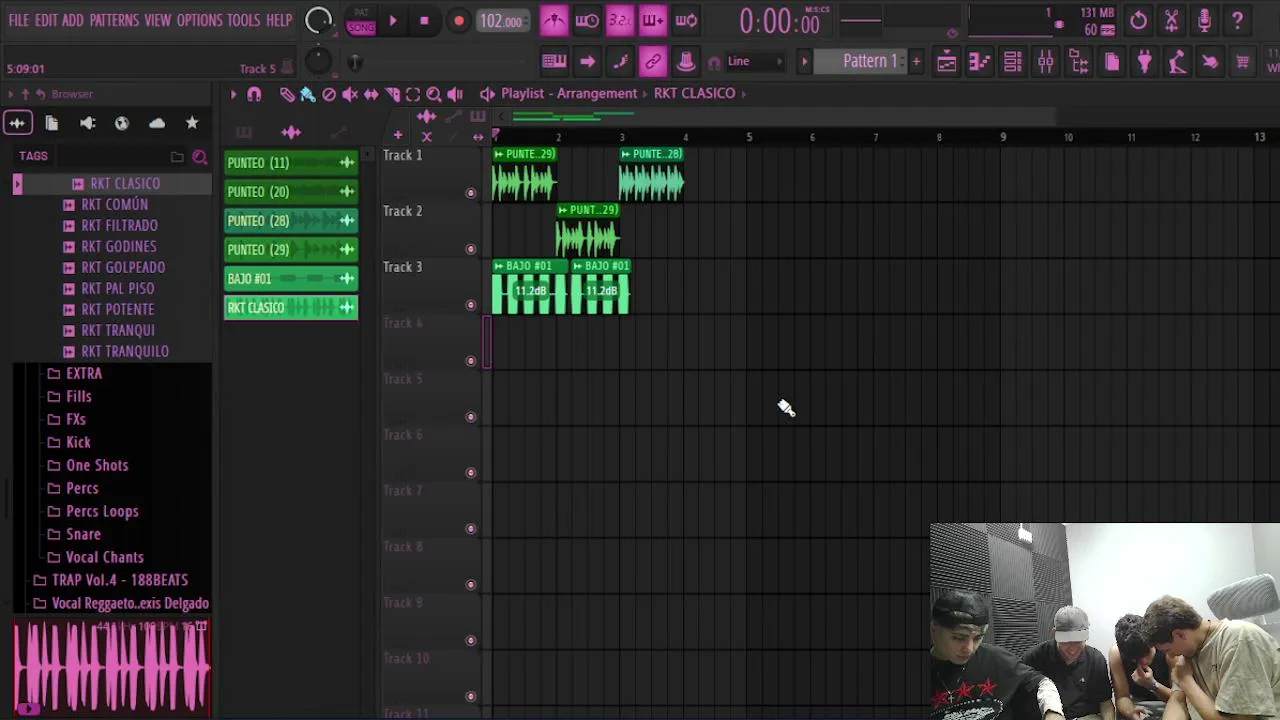This screenshot has width=1280, height=720.
Task: Toggle the 3-2-1 recording countdown
Action: click(620, 20)
